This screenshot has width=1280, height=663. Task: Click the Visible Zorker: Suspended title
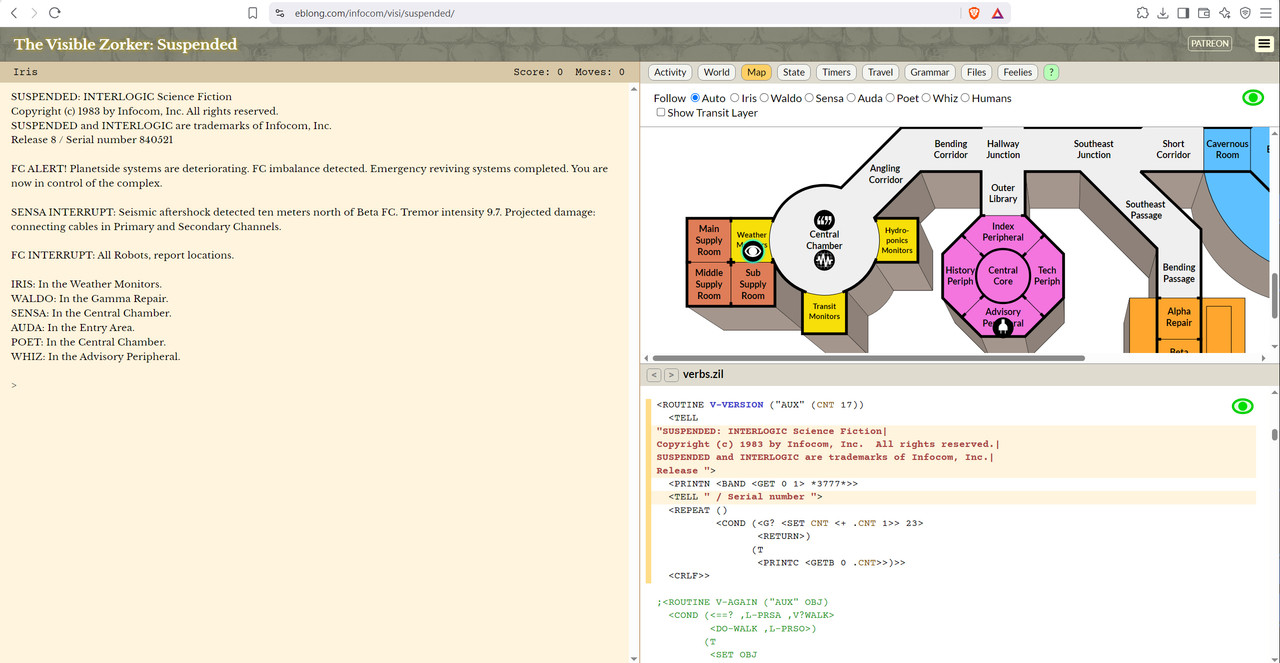click(126, 44)
